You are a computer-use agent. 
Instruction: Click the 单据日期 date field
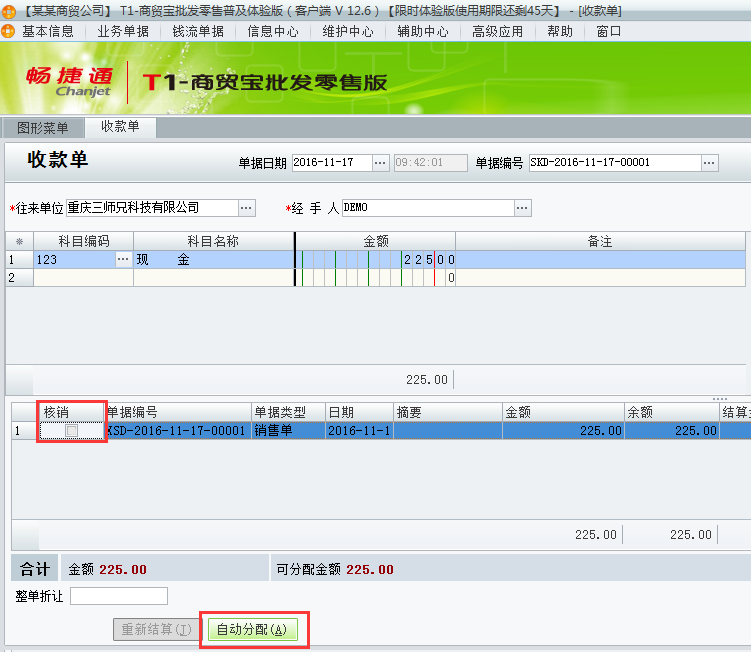tap(332, 163)
